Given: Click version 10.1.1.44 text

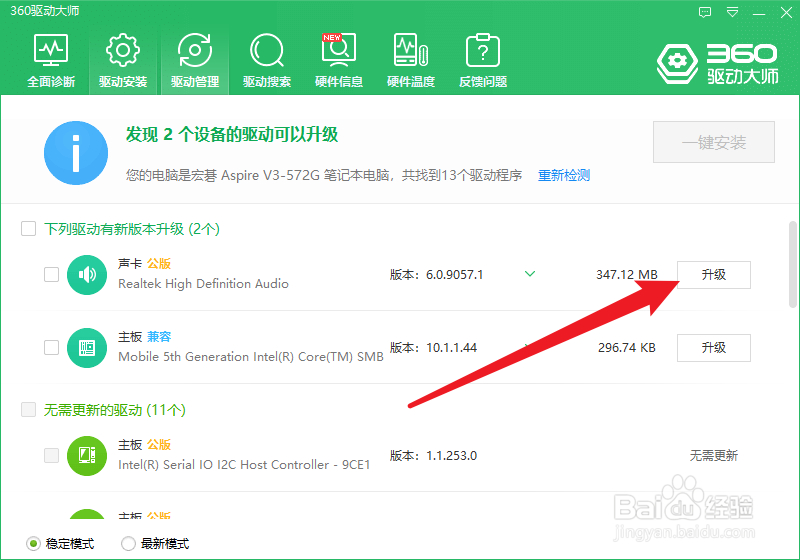Looking at the screenshot, I should coord(452,348).
